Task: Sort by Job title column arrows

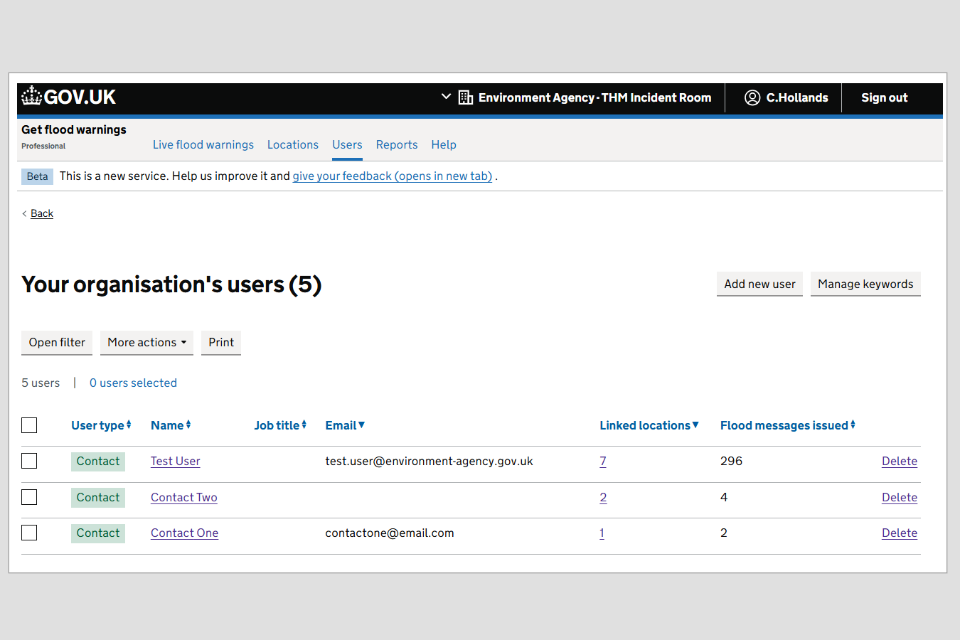Action: click(304, 426)
